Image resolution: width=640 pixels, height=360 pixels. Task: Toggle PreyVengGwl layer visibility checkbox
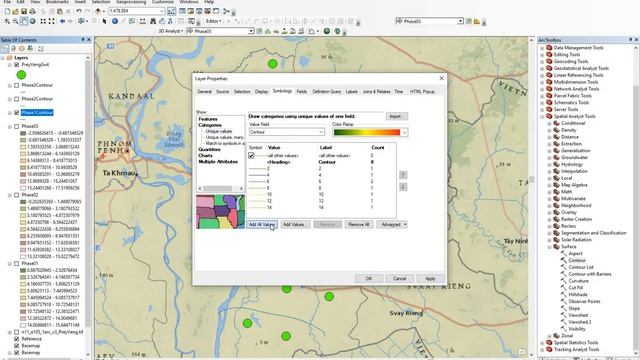(17, 64)
